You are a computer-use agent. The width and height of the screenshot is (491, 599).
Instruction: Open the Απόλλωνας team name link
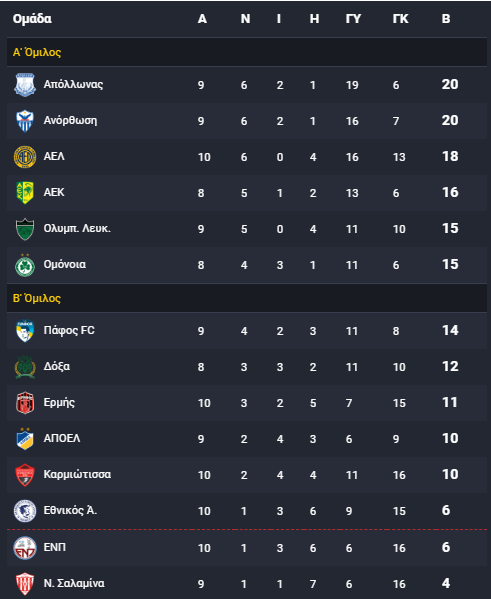click(73, 84)
